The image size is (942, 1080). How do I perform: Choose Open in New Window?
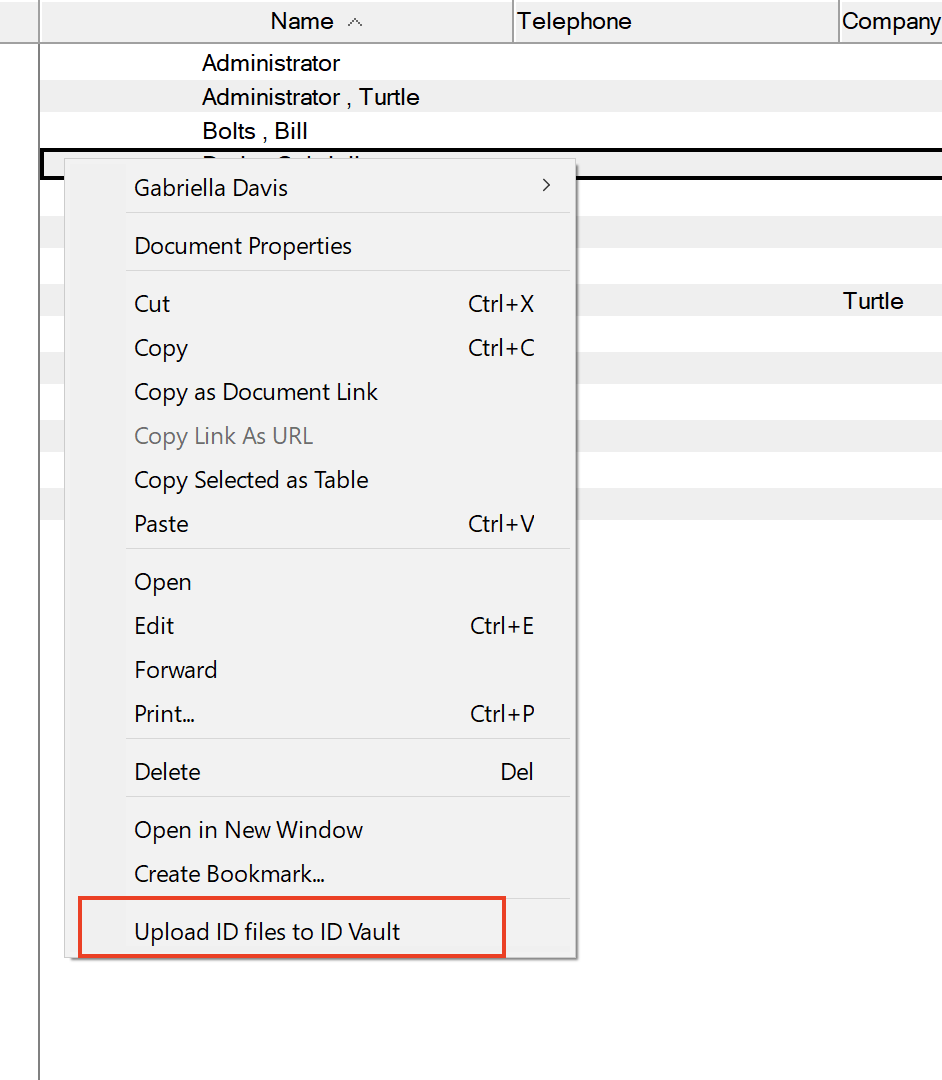(x=249, y=830)
